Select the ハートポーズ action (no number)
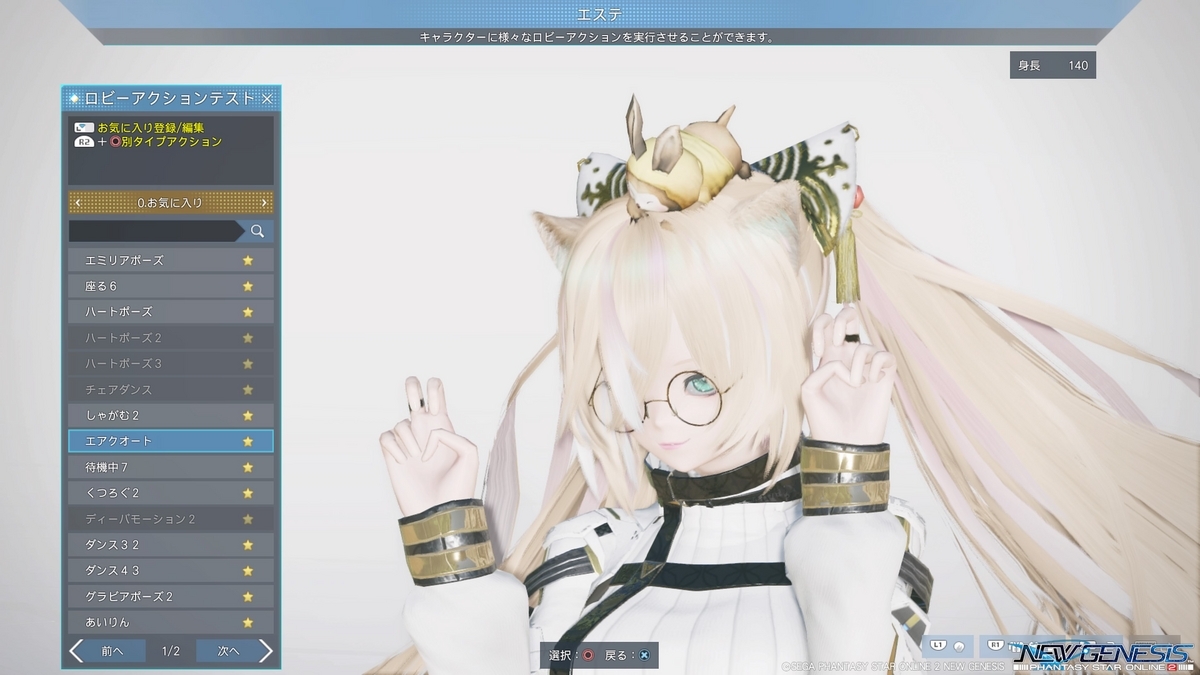Viewport: 1200px width, 675px height. point(171,312)
